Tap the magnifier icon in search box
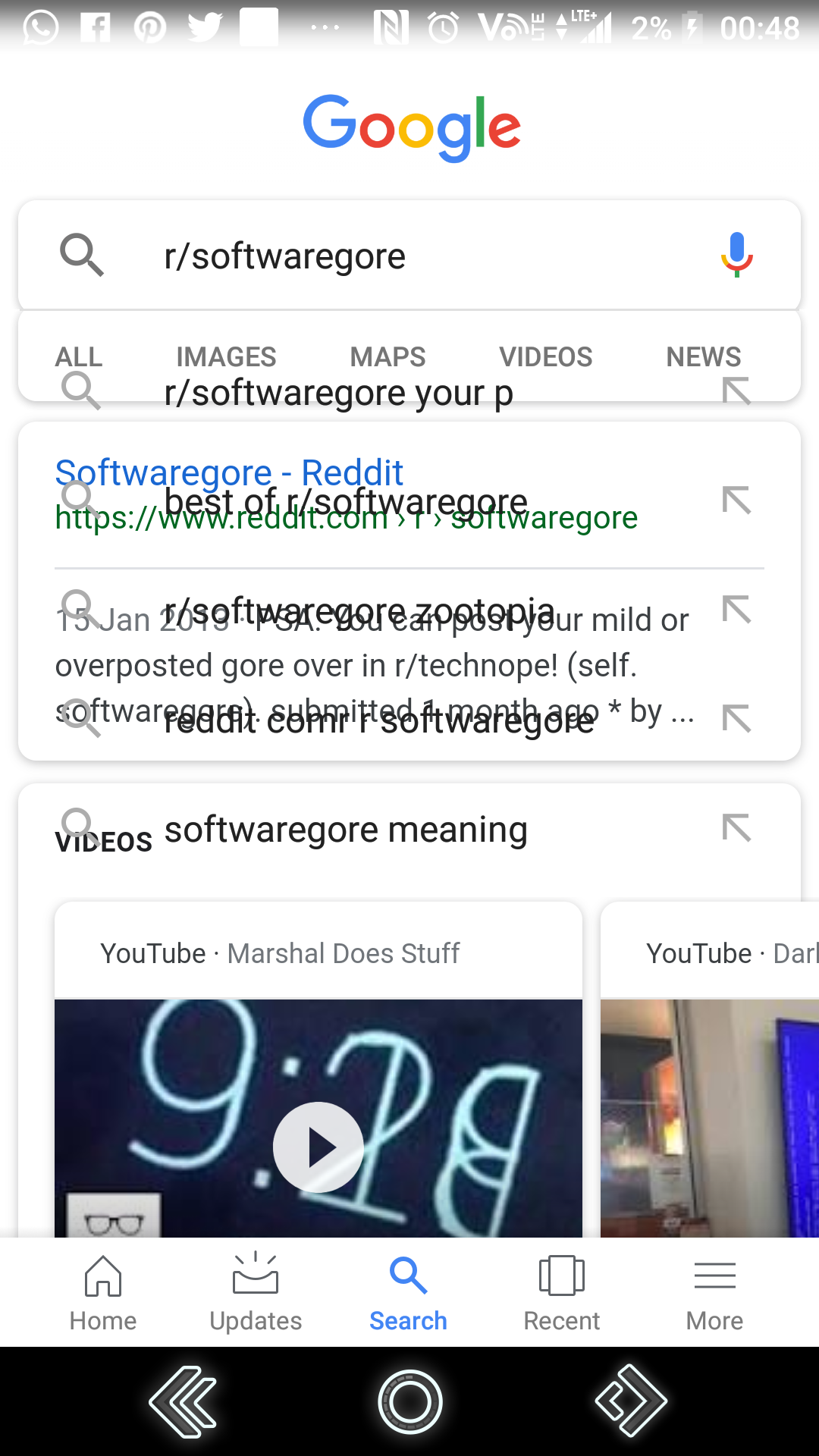 click(82, 255)
